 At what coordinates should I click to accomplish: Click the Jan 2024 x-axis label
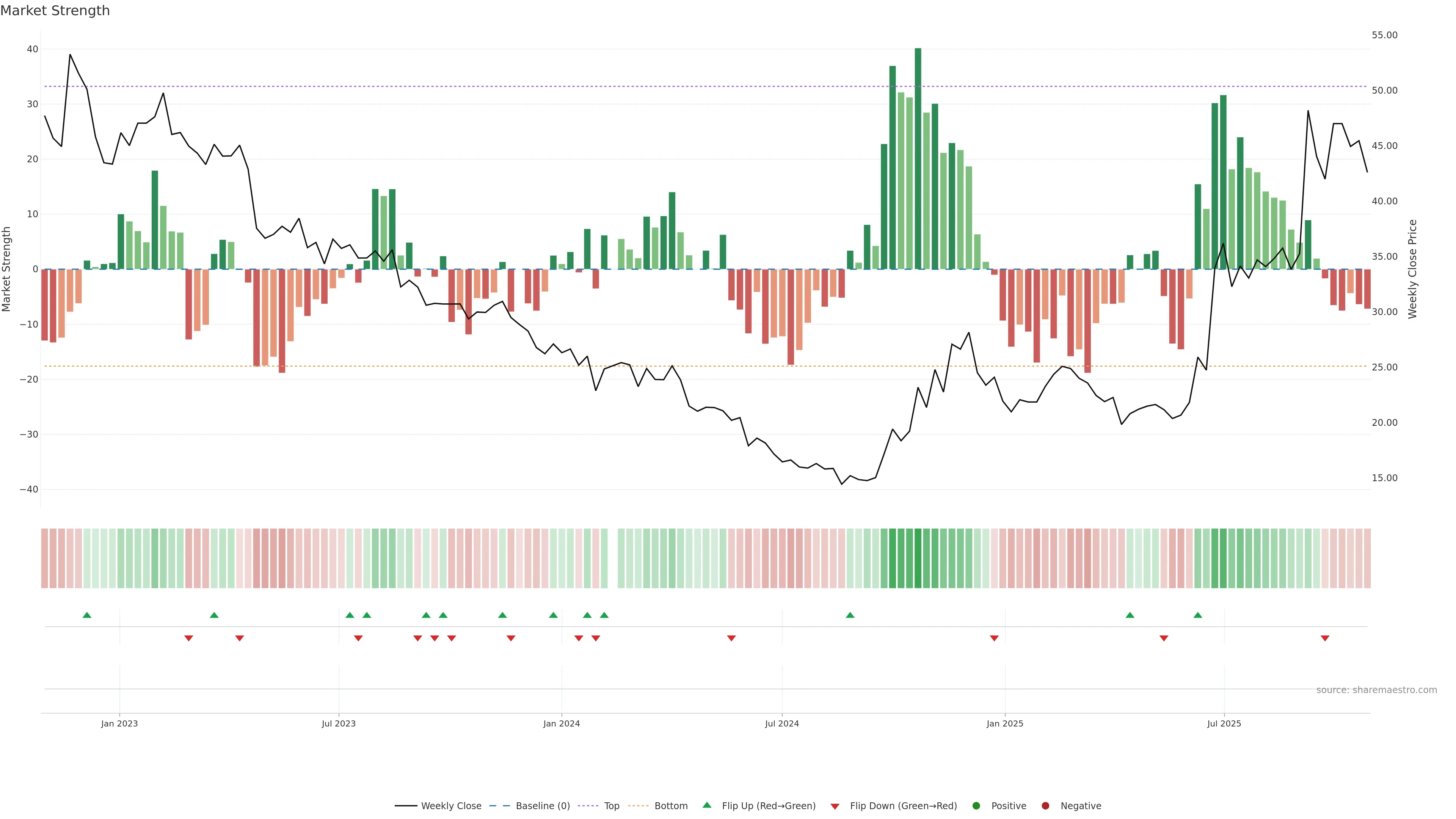pyautogui.click(x=561, y=723)
